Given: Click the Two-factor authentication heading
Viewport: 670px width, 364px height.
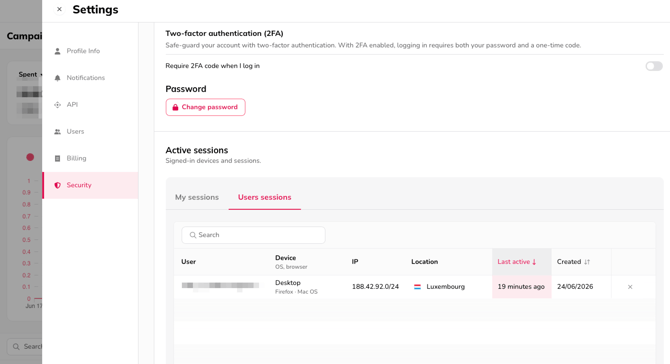Looking at the screenshot, I should [x=224, y=33].
